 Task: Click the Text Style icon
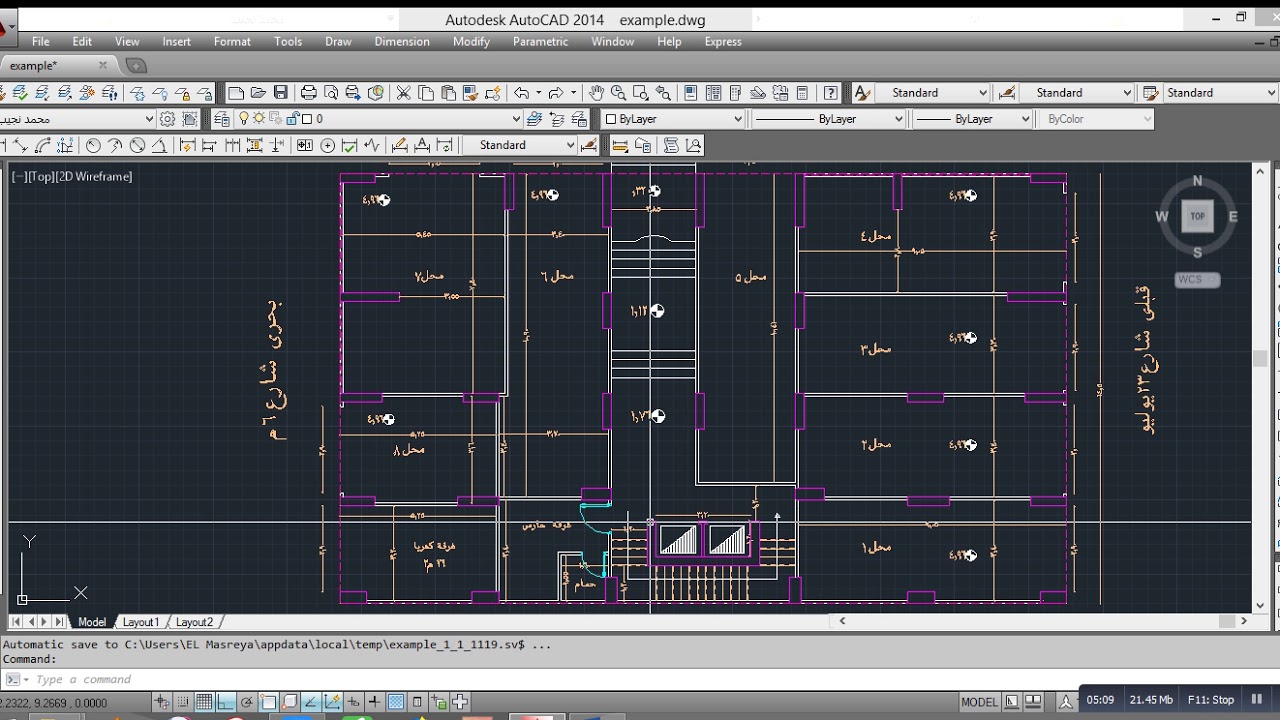(x=862, y=93)
